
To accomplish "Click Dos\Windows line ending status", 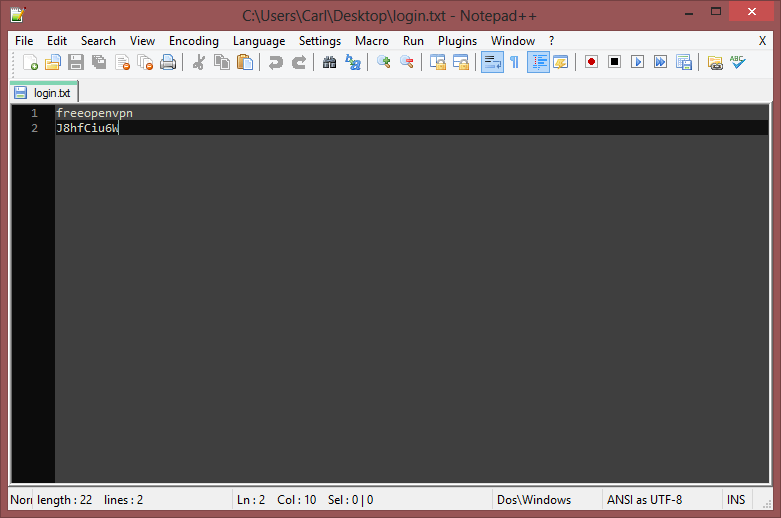I will (x=534, y=500).
